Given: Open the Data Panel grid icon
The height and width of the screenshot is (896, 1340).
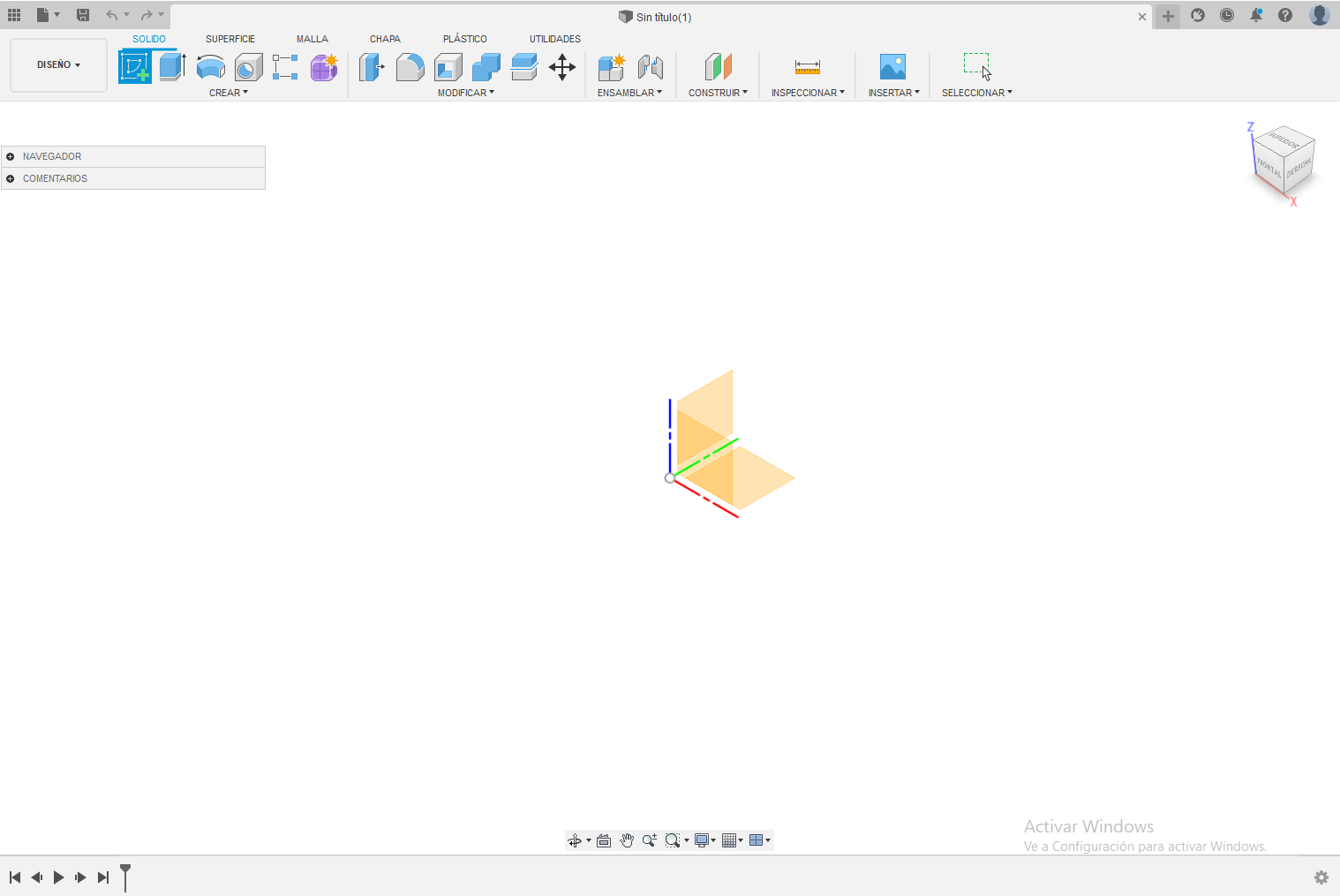Looking at the screenshot, I should tap(14, 15).
